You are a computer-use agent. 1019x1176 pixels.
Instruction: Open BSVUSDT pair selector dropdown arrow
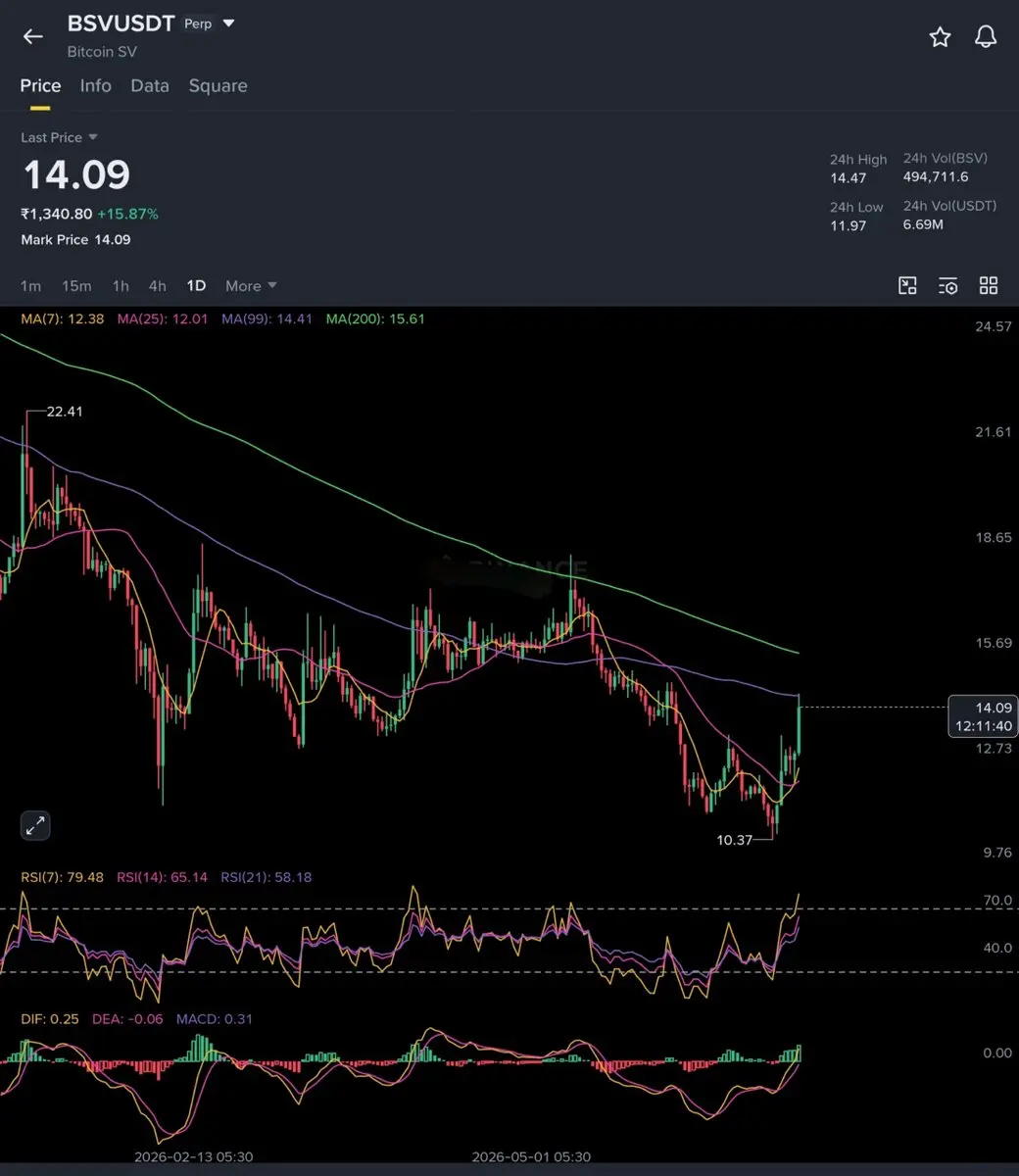tap(229, 24)
